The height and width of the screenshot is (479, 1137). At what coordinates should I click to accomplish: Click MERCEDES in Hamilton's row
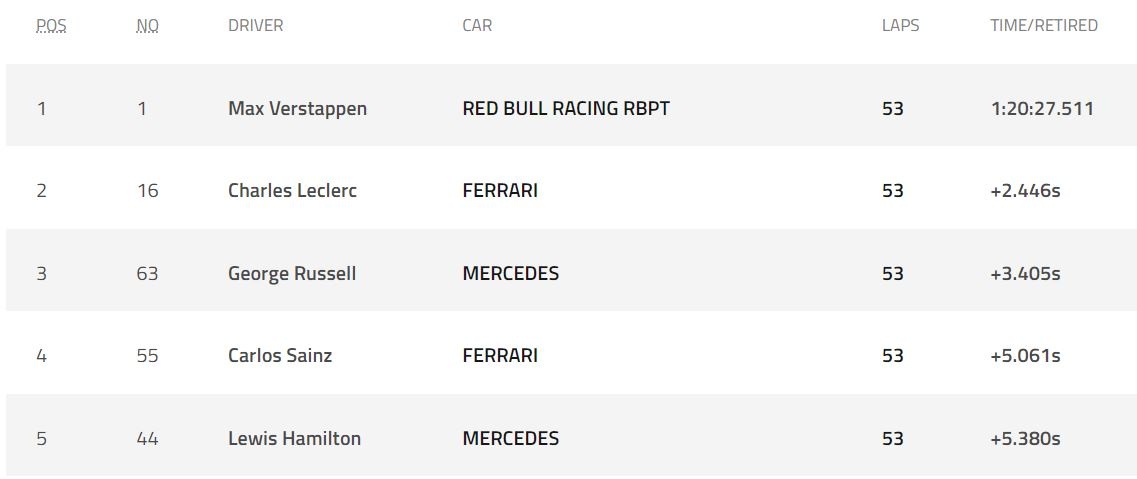click(510, 438)
